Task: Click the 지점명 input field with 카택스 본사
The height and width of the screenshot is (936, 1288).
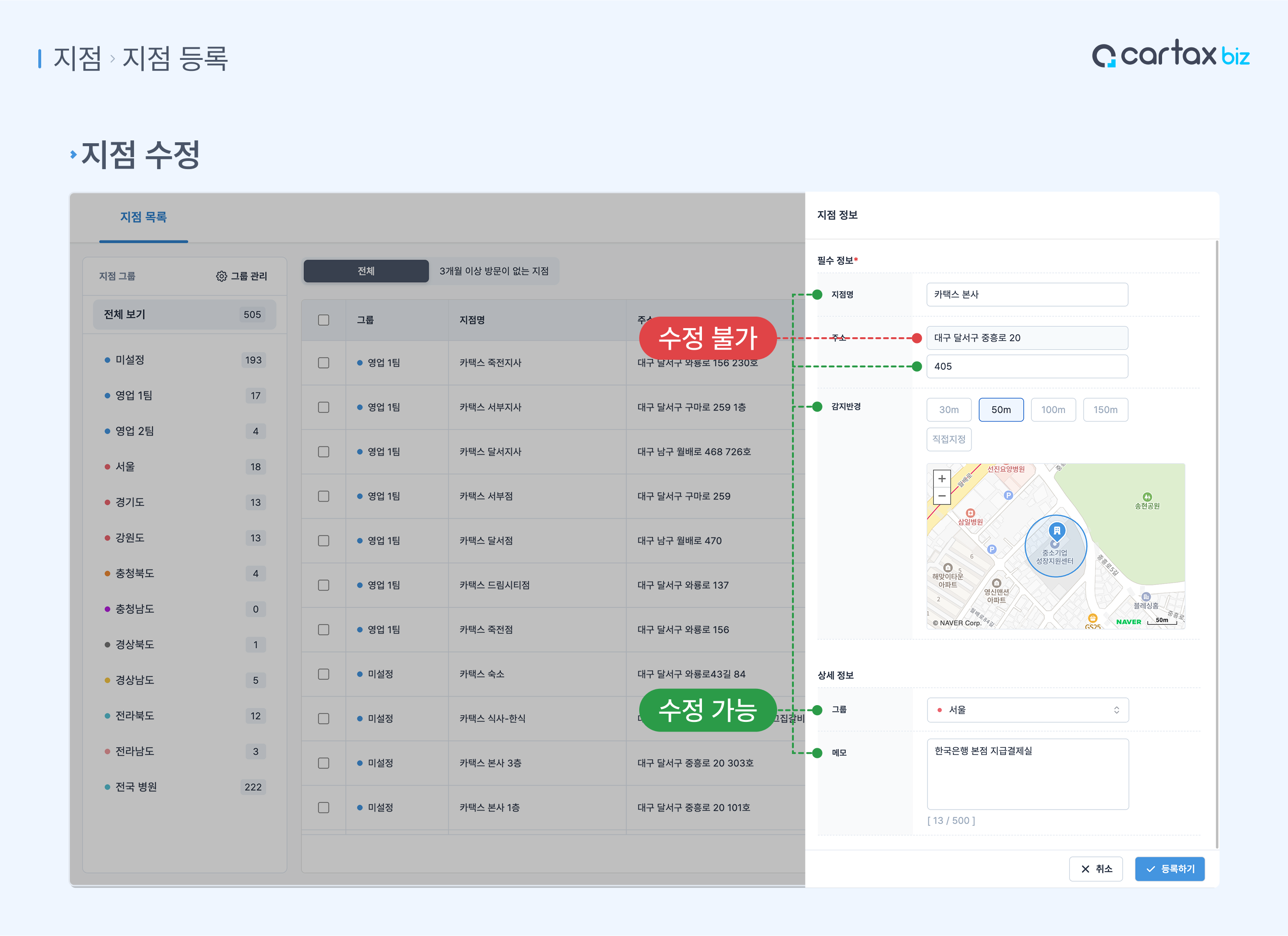Action: pos(1027,295)
